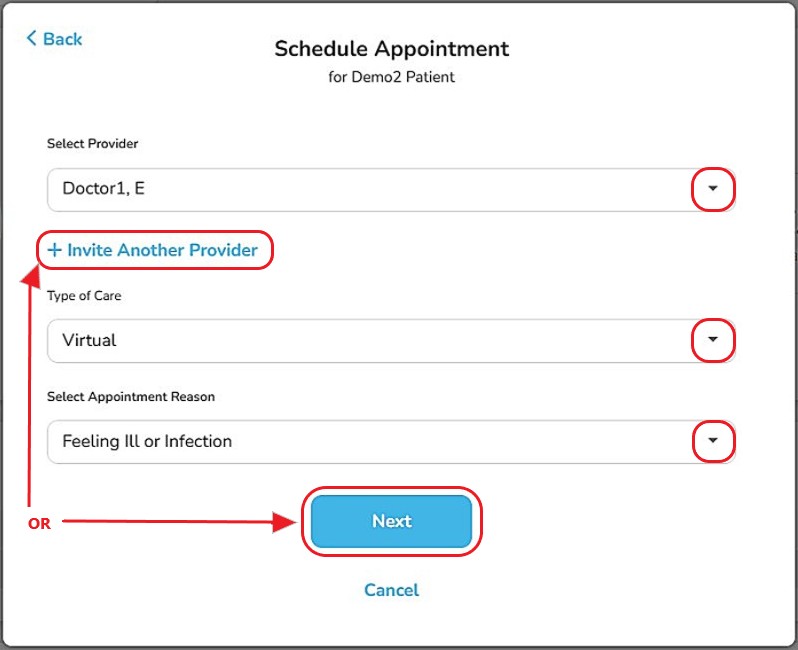The height and width of the screenshot is (650, 798).
Task: Click the 'for Demo2 Patient' subtitle
Action: (x=391, y=77)
